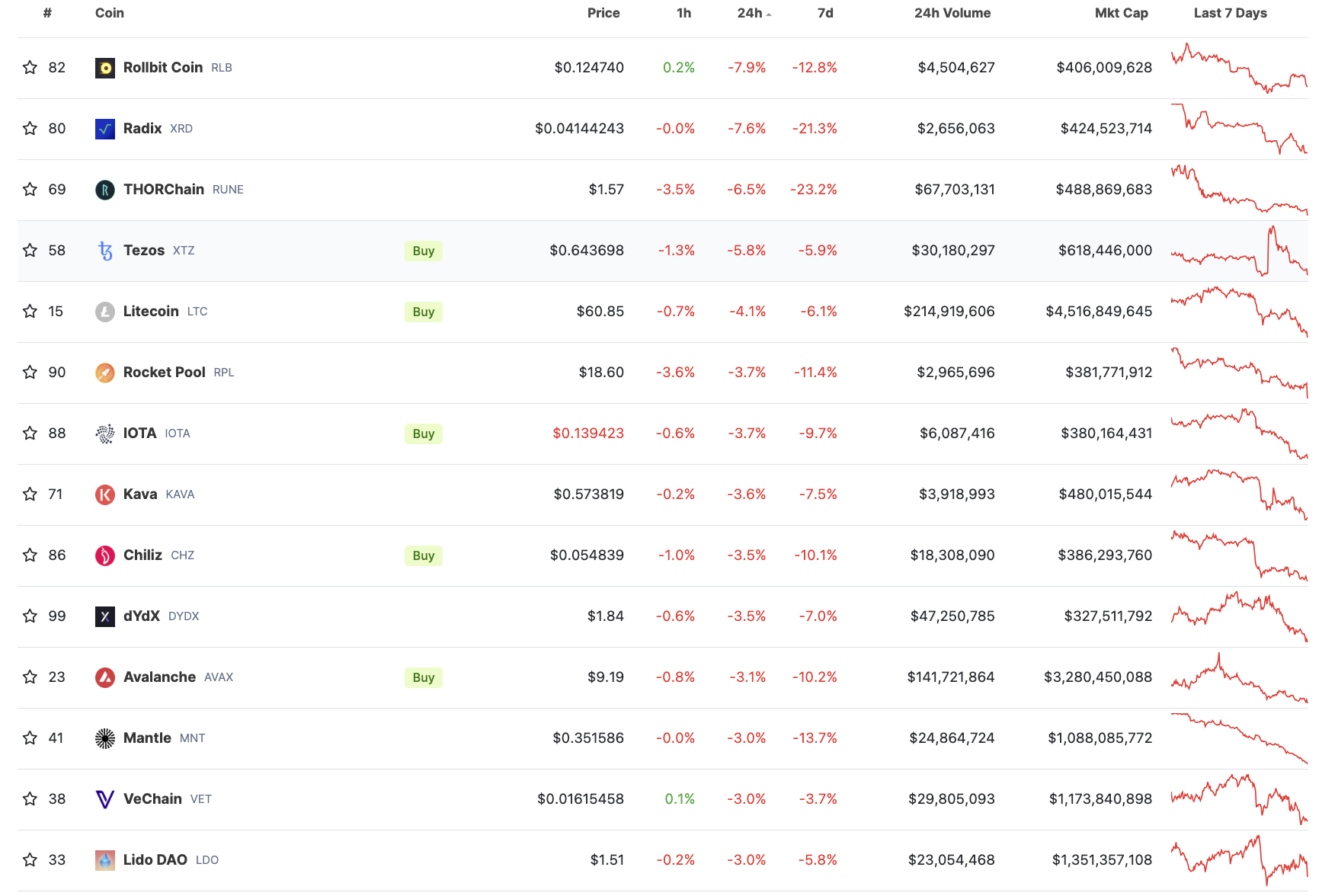The image size is (1338, 896).
Task: Sort by the 24h column header
Action: coord(750,13)
